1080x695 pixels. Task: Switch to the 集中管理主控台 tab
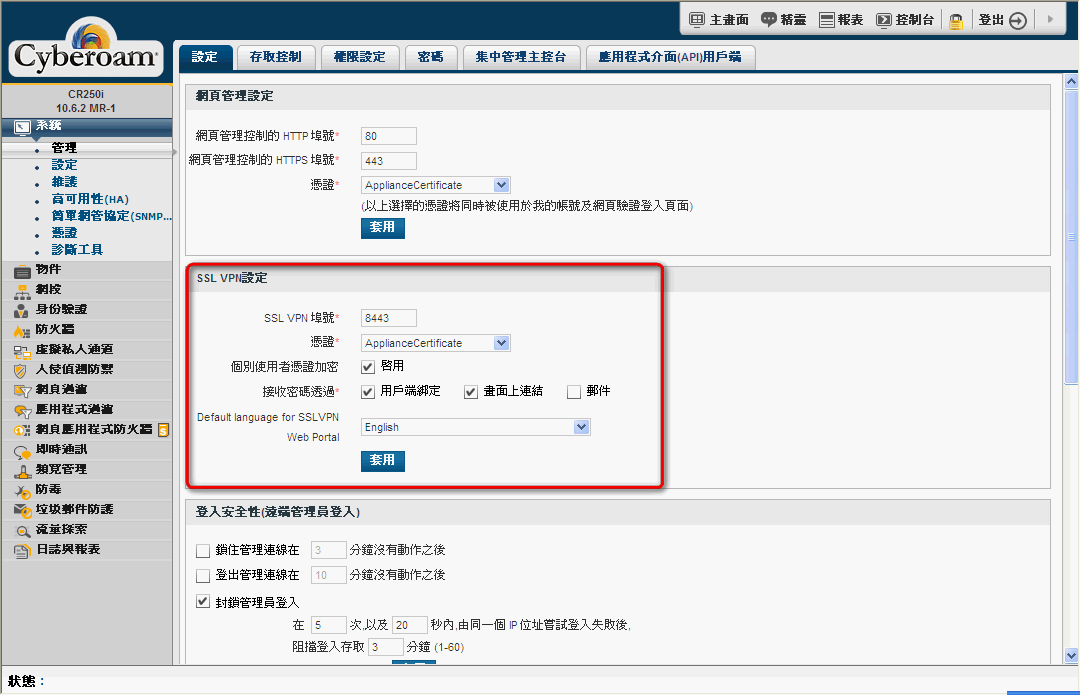tap(521, 57)
